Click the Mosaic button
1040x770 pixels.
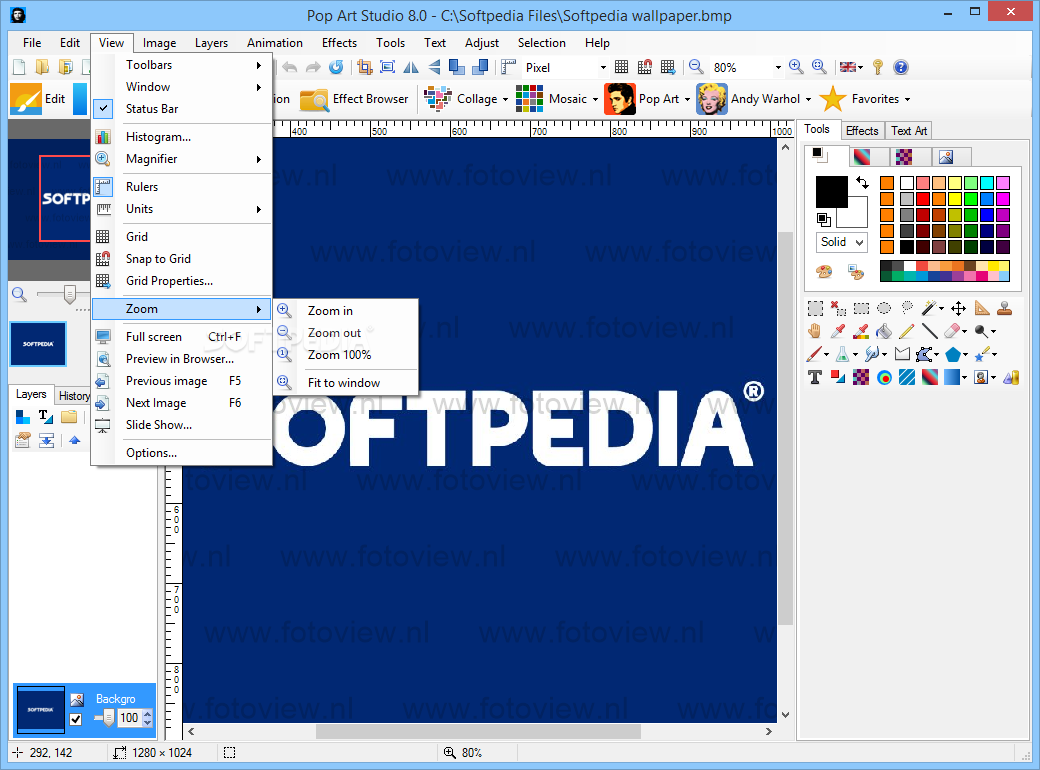pos(551,99)
